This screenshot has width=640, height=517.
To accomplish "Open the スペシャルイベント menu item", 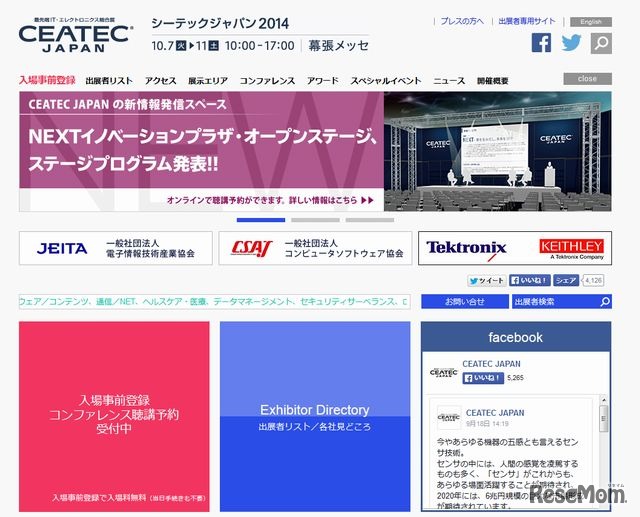I will [386, 81].
